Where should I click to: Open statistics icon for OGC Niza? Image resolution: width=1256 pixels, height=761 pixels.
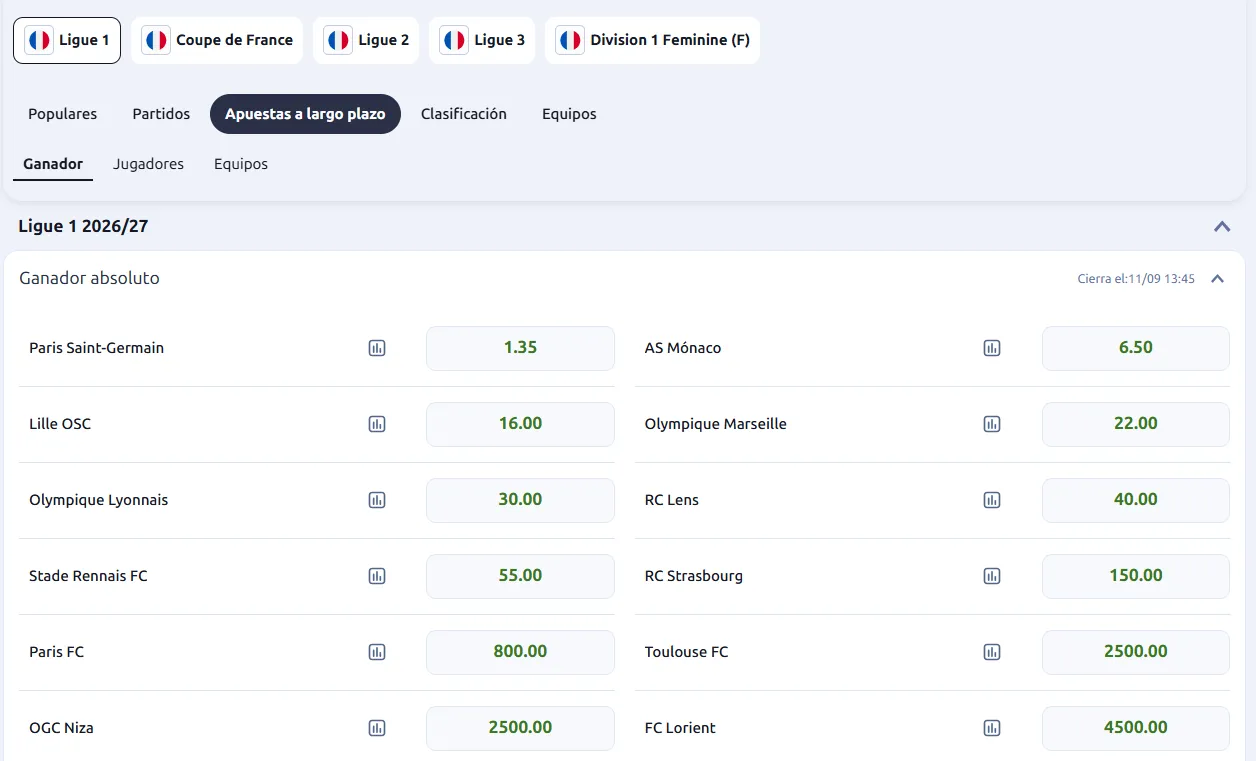pyautogui.click(x=377, y=728)
